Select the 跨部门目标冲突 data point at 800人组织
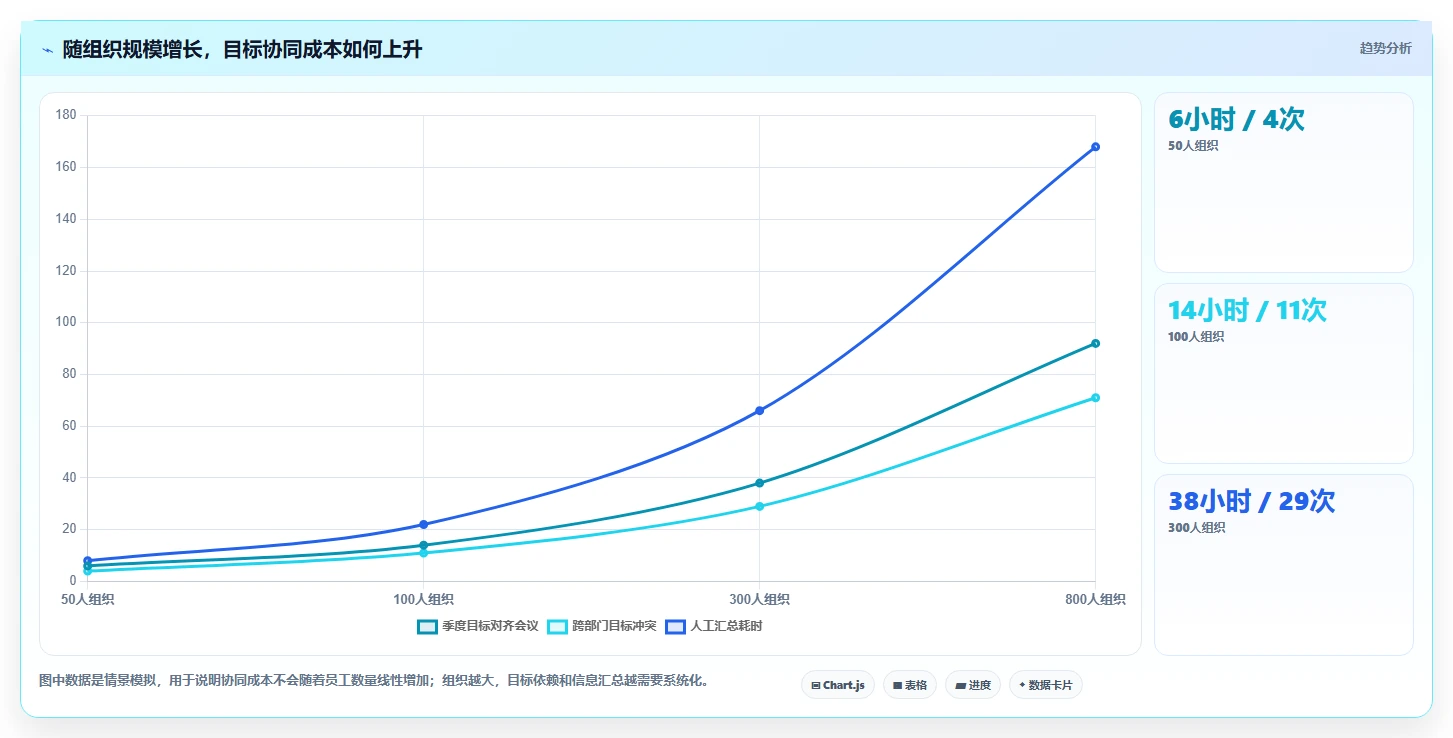The height and width of the screenshot is (738, 1453). [1095, 397]
